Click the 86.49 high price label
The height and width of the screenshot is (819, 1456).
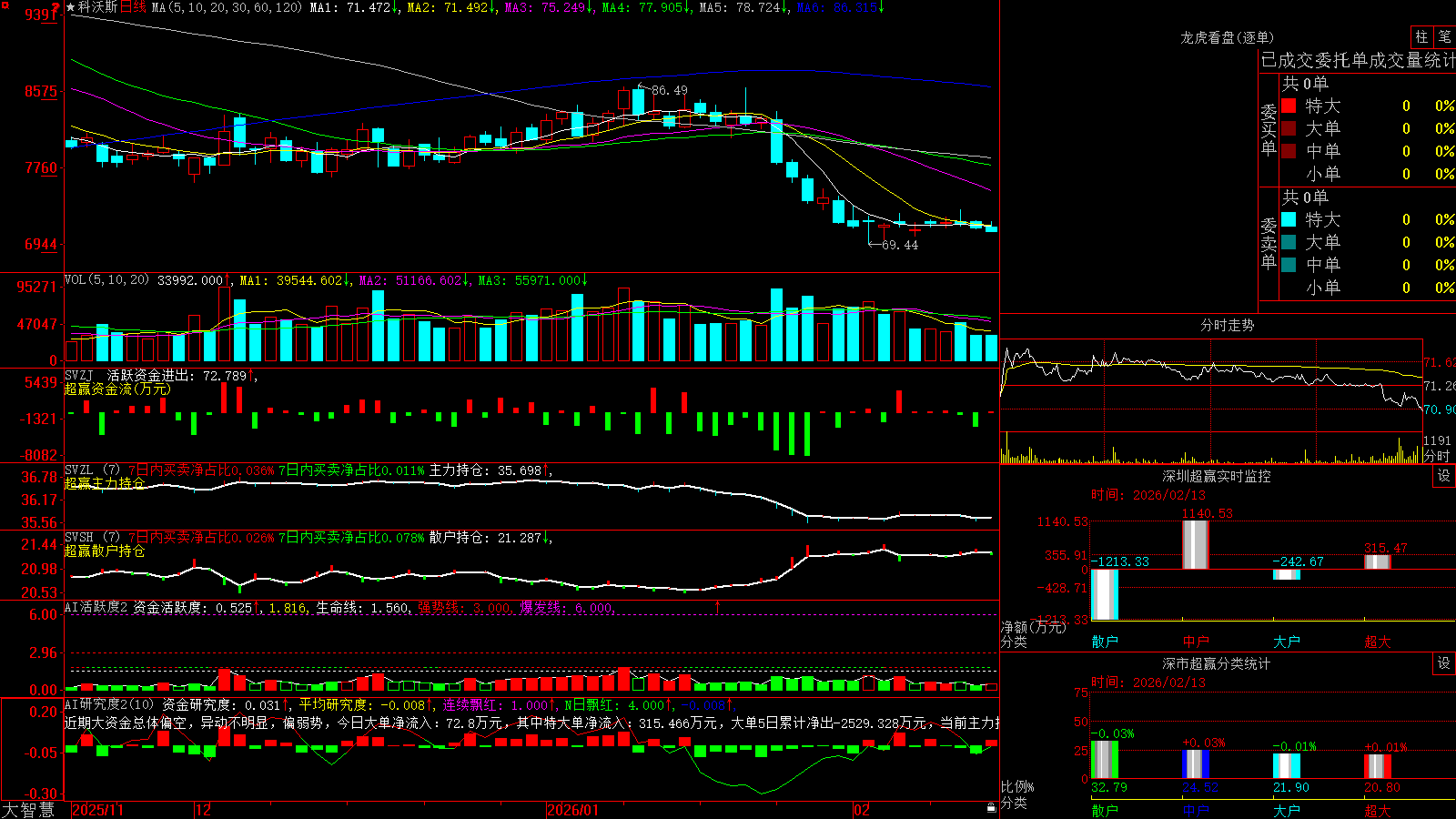[x=669, y=90]
